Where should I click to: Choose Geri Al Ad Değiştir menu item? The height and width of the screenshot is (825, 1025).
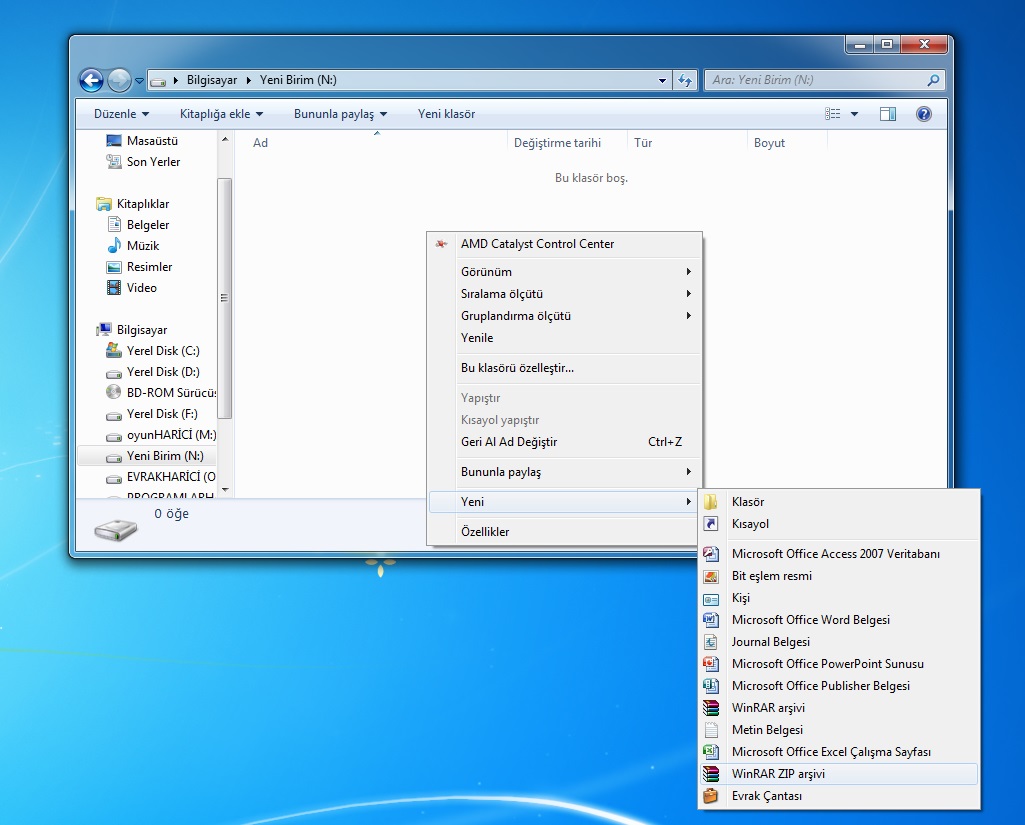click(565, 442)
